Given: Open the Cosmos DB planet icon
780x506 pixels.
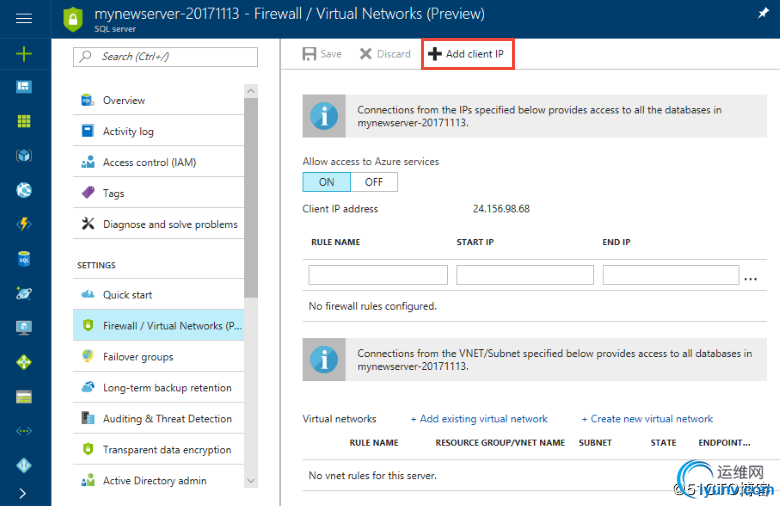Looking at the screenshot, I should coord(24,293).
